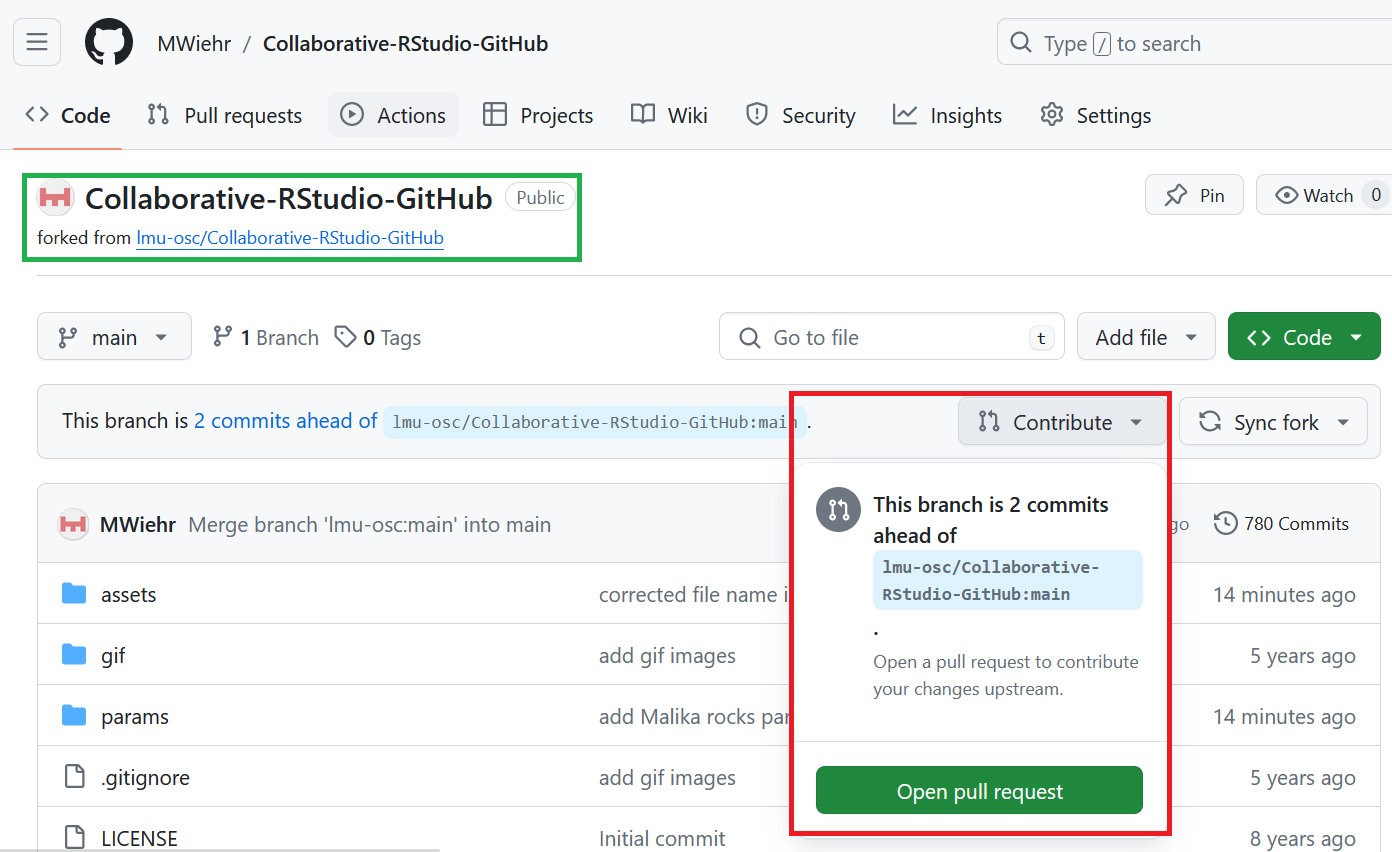The image size is (1392, 852).
Task: Expand the main branch selector
Action: click(113, 336)
